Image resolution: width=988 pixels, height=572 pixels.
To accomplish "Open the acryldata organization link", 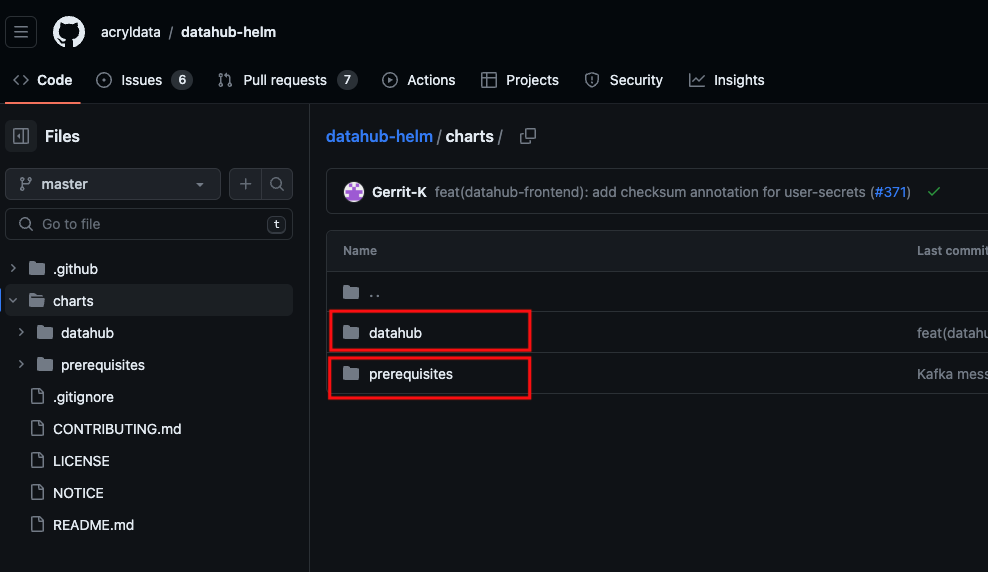I will tap(130, 32).
